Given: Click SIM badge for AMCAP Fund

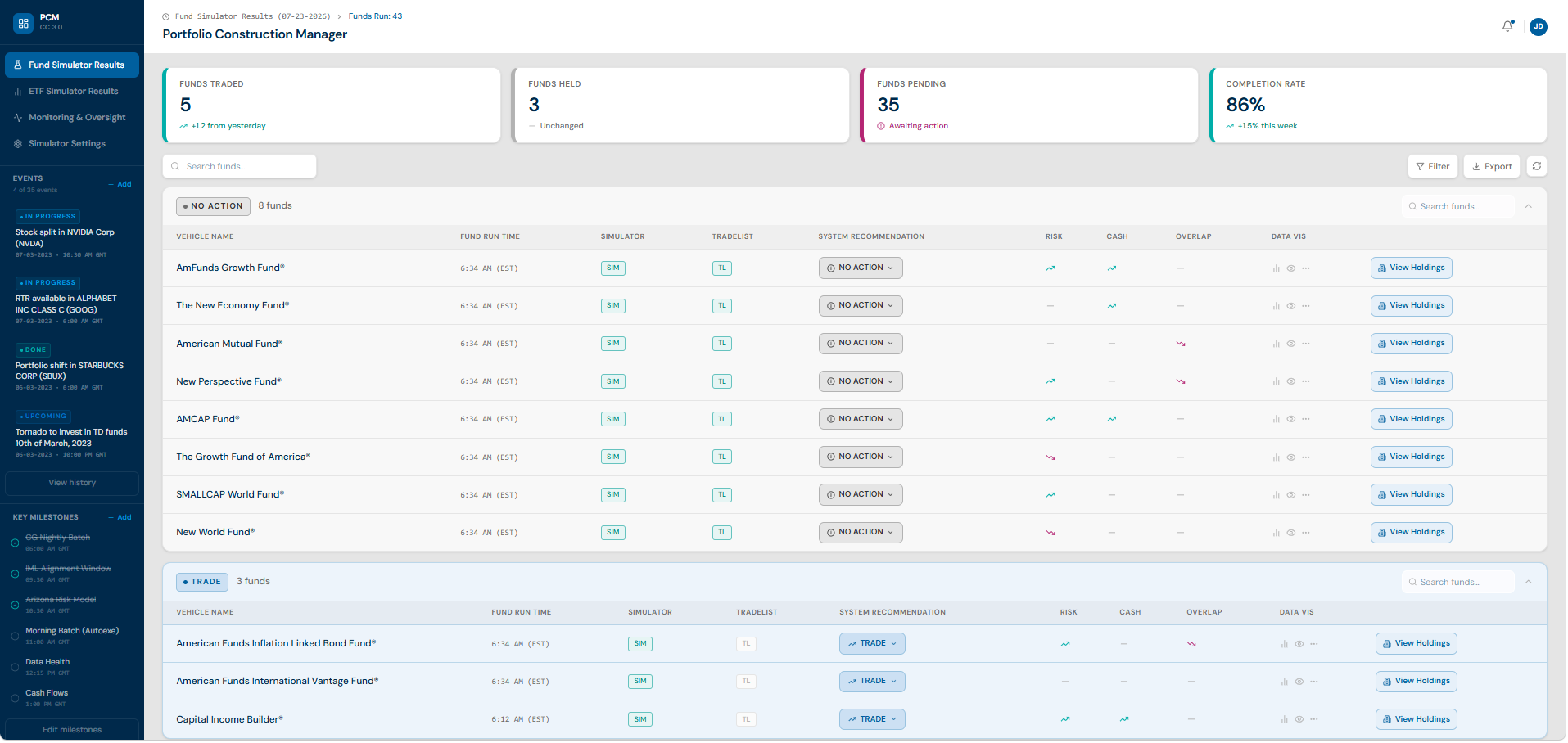Looking at the screenshot, I should click(x=613, y=419).
